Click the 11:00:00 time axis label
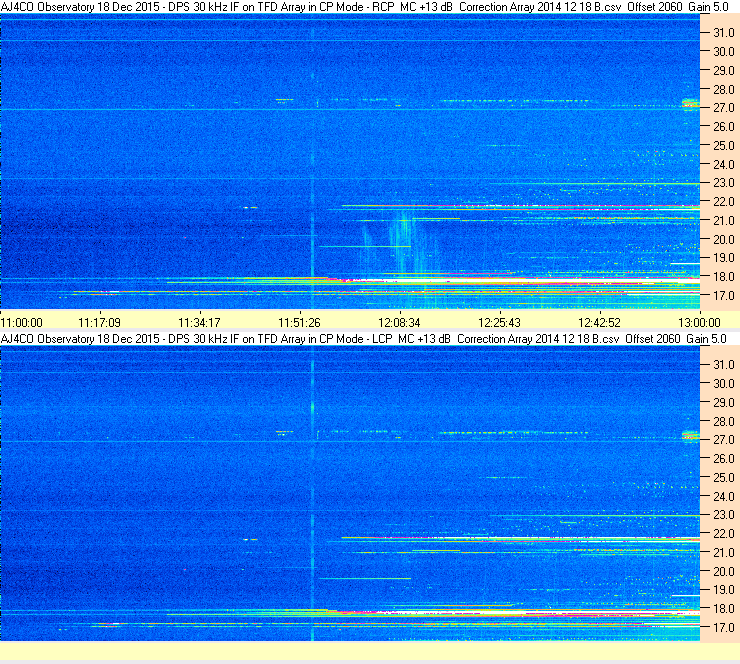Screen dimensions: 740x664 pos(21,323)
